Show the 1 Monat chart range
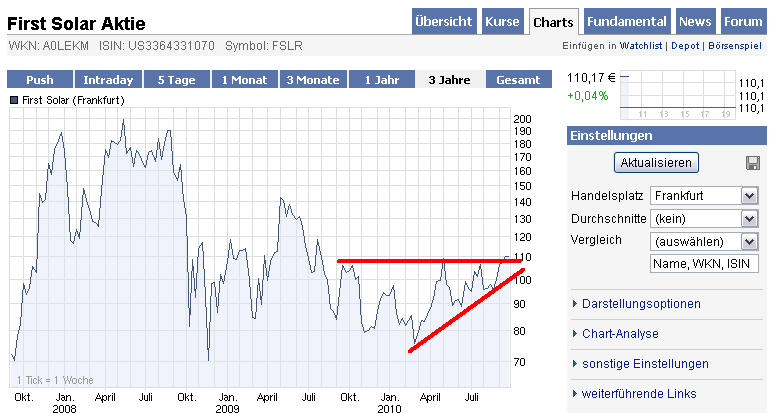 click(245, 80)
